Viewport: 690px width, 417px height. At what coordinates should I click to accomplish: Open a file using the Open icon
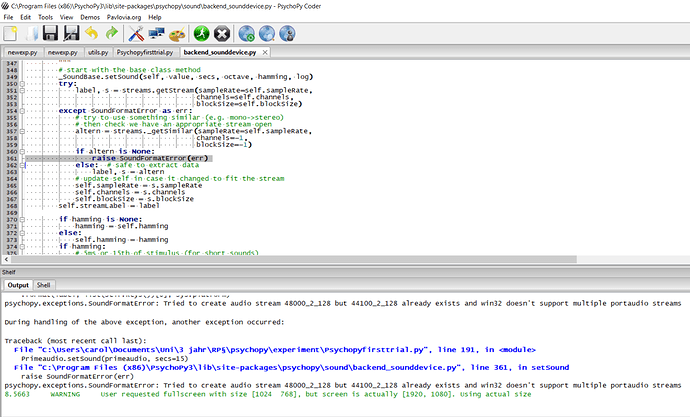[x=31, y=34]
